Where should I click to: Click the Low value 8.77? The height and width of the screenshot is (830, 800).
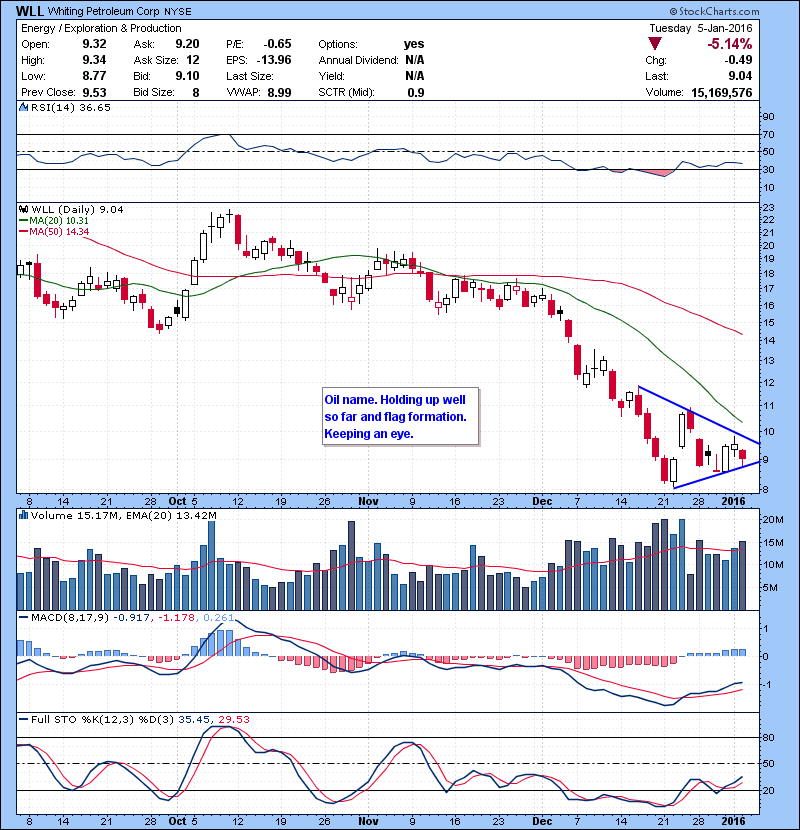coord(94,76)
